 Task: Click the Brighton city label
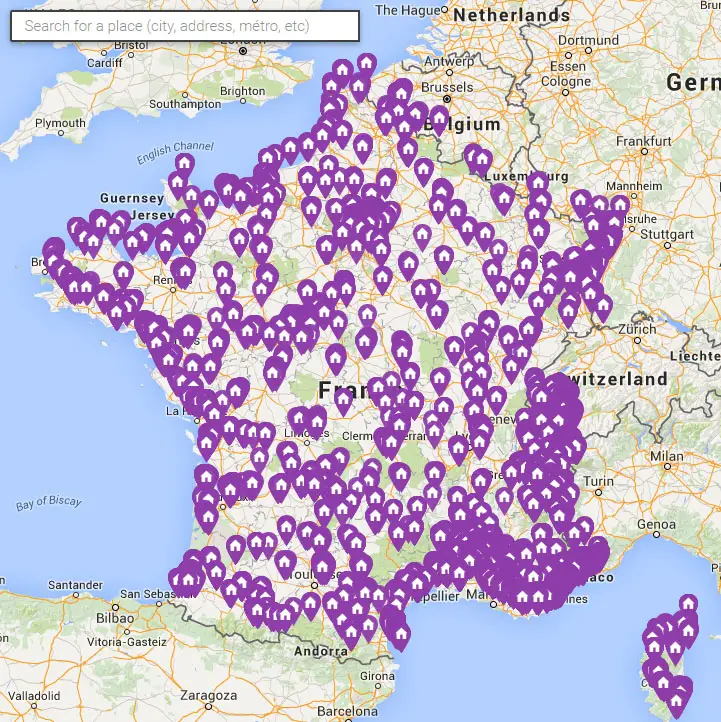pos(242,91)
